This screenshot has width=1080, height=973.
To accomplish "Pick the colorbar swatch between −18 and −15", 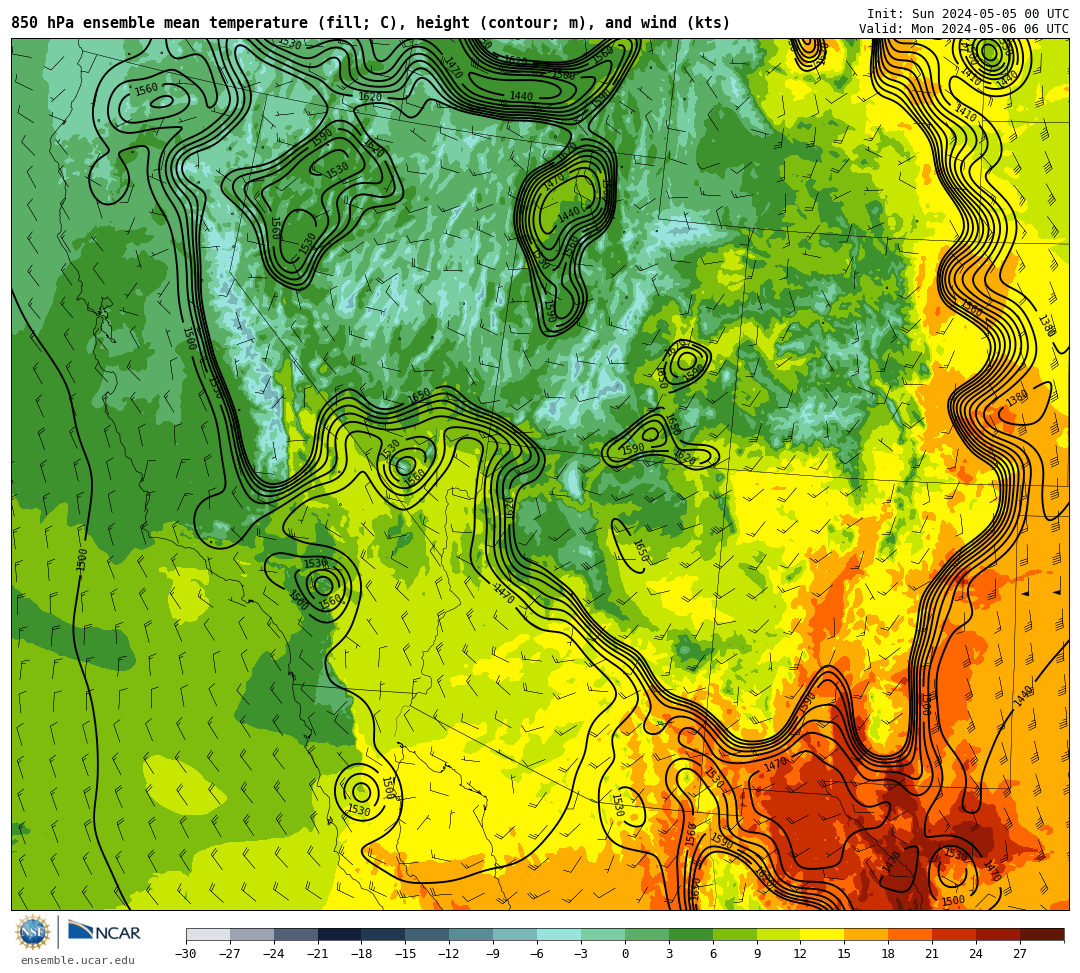I will (384, 934).
